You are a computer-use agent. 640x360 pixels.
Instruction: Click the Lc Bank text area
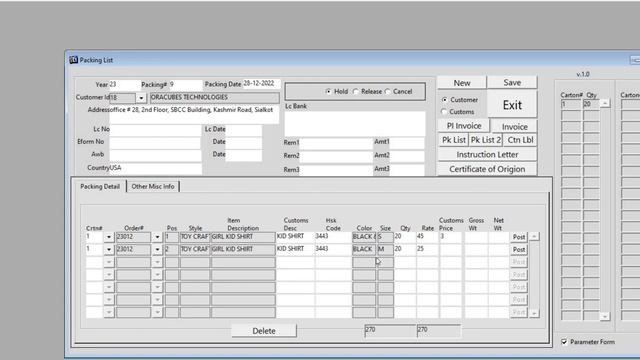click(355, 124)
